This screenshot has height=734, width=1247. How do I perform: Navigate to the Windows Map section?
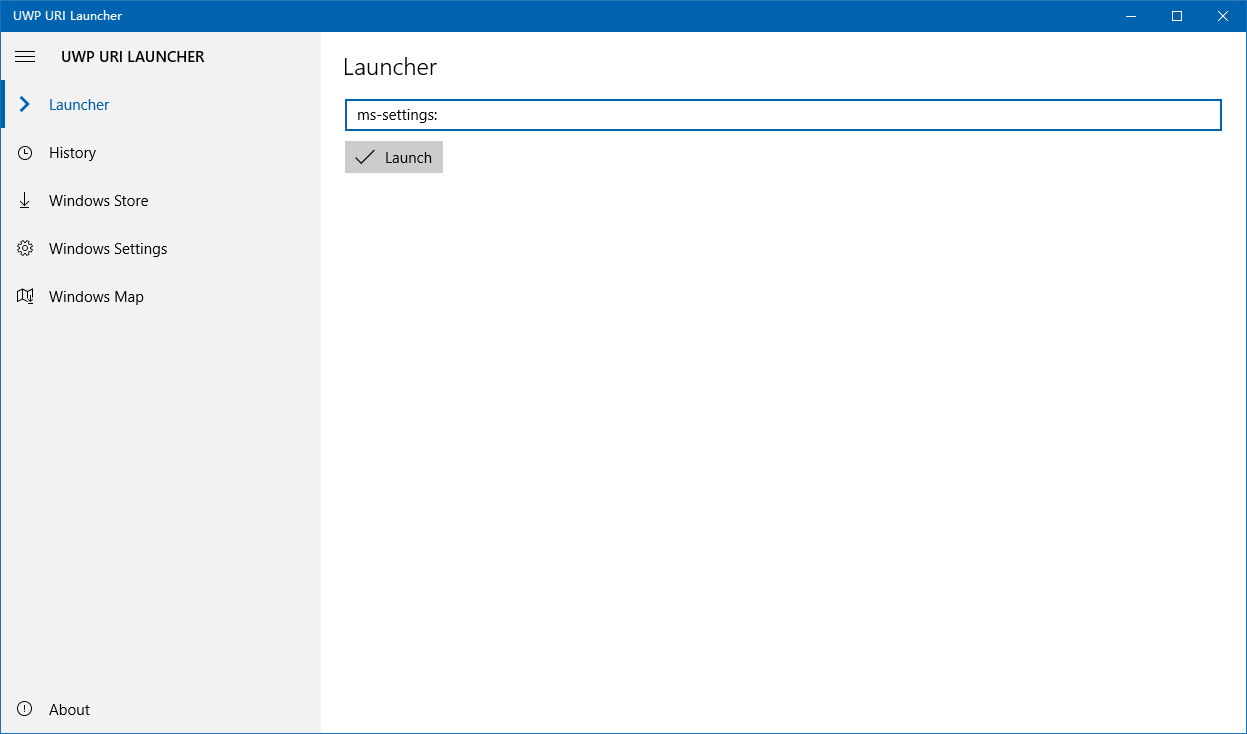[95, 296]
